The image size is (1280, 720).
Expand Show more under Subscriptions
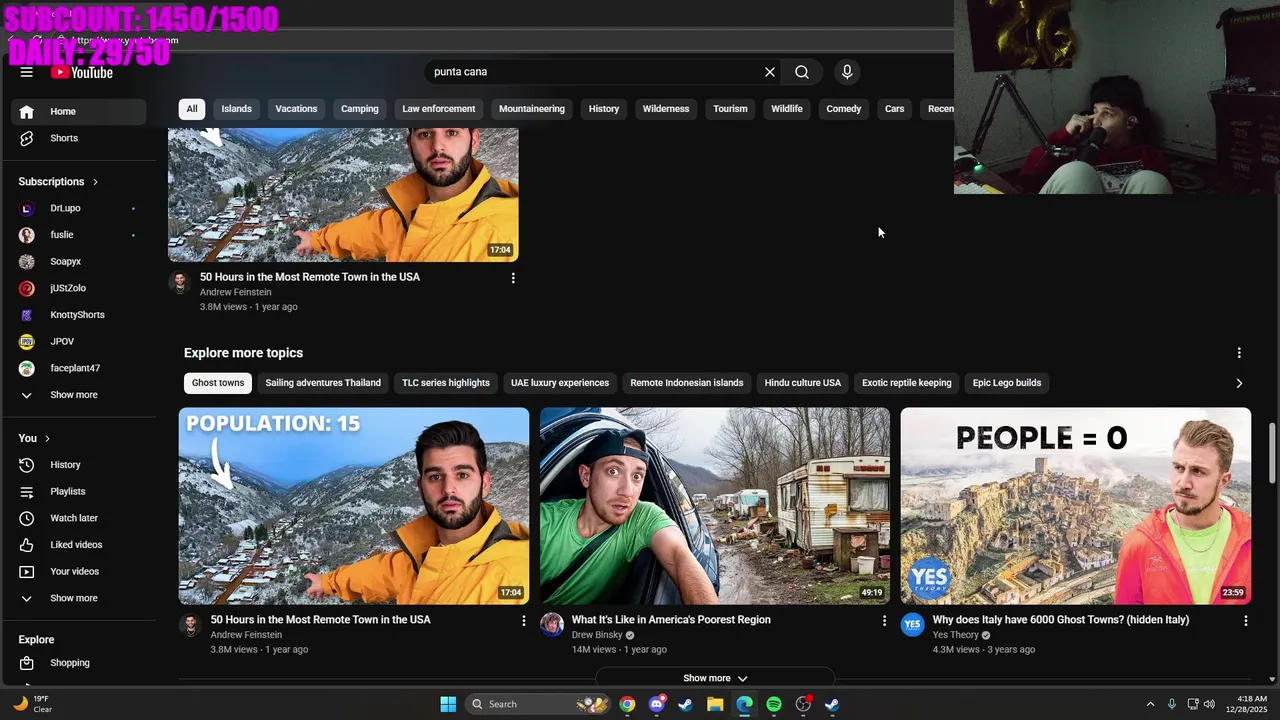coord(79,395)
